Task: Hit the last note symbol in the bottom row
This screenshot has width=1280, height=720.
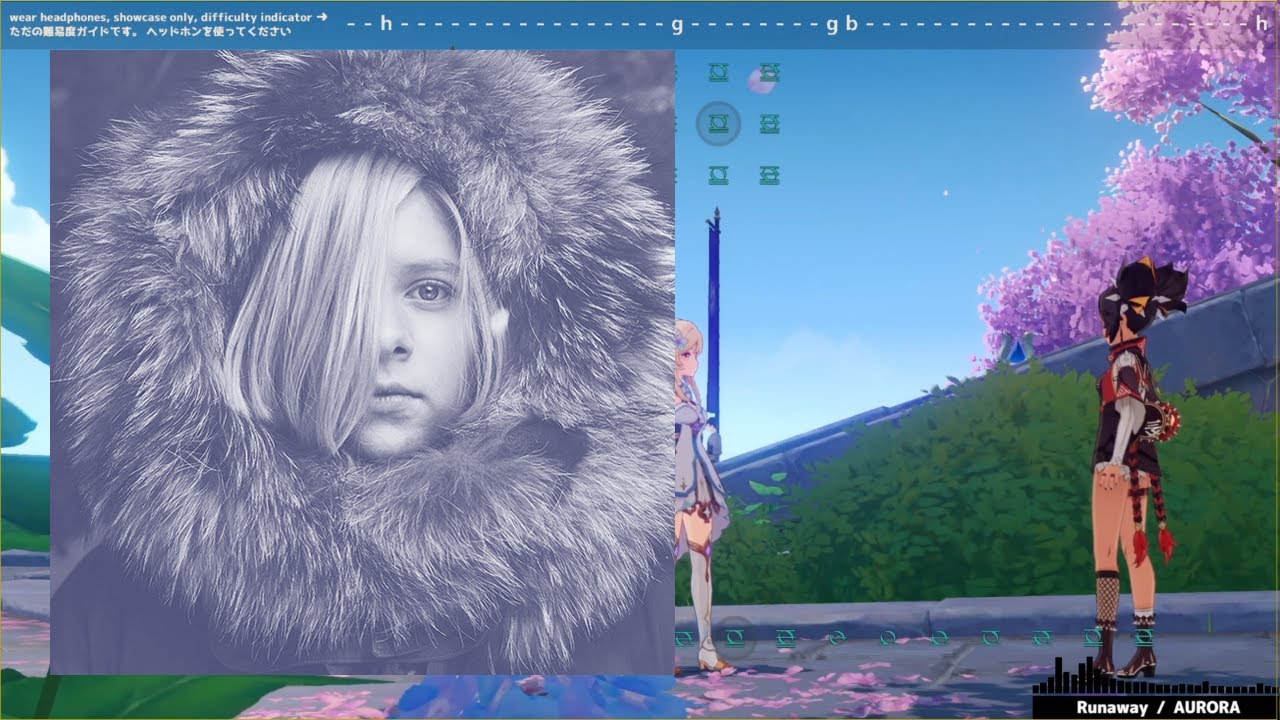Action: pos(1143,637)
